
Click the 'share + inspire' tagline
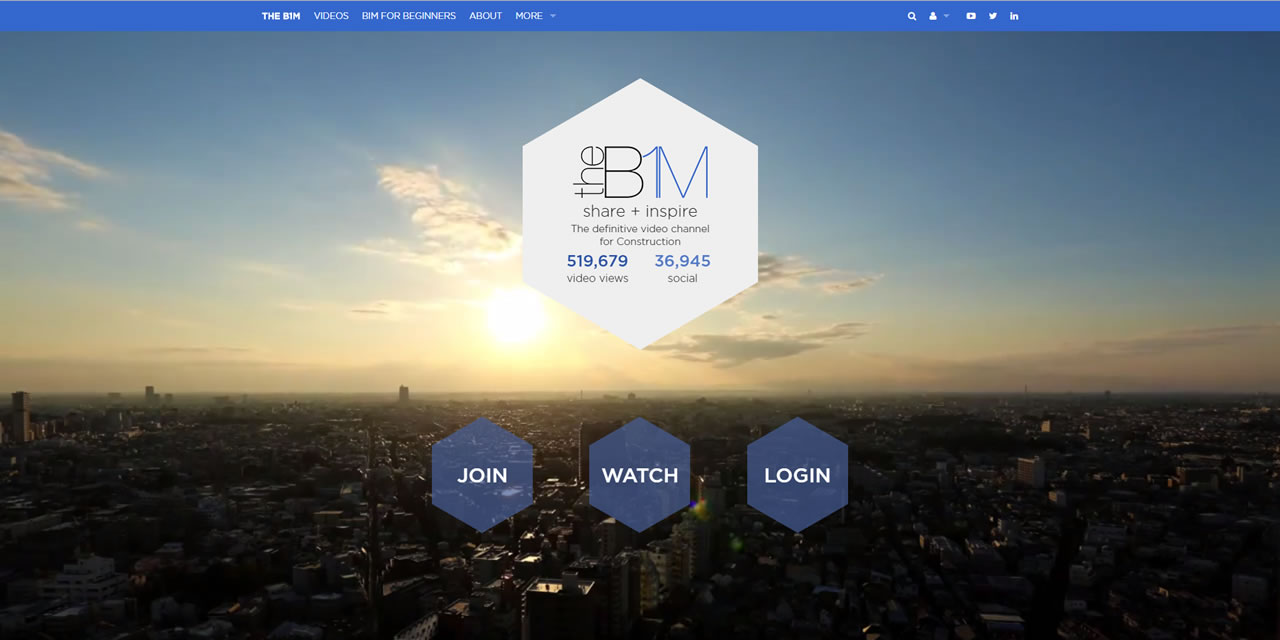[640, 212]
